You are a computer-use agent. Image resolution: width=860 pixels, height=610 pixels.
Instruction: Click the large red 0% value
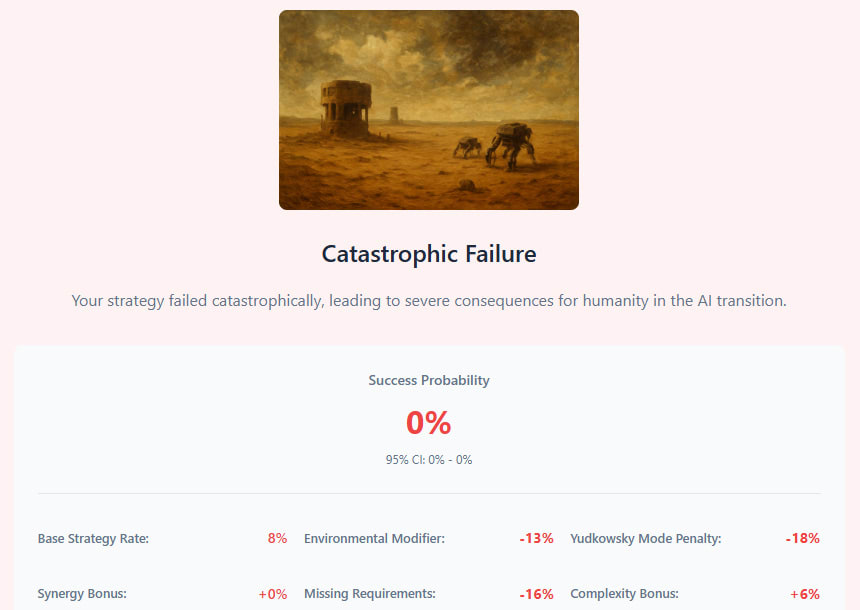click(428, 423)
